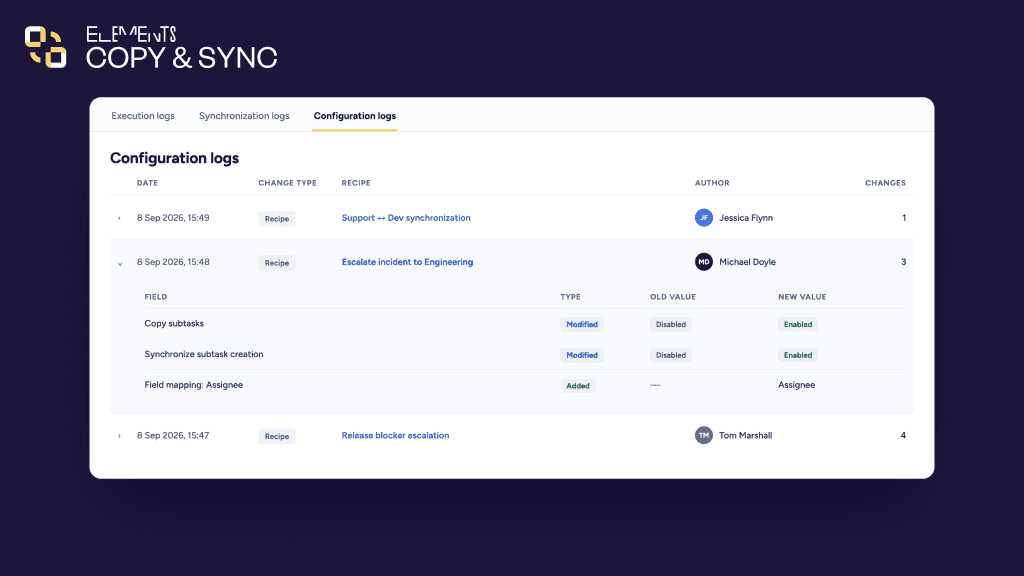1024x576 pixels.
Task: Click the changes count 3 for Michael Doyle
Action: click(x=903, y=262)
